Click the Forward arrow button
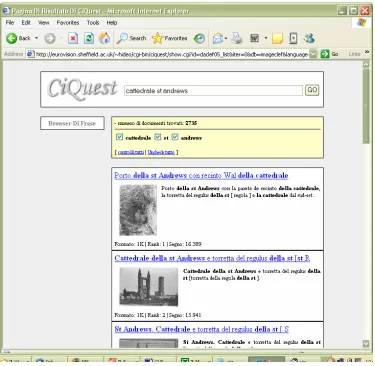The width and height of the screenshot is (375, 366). (50, 38)
